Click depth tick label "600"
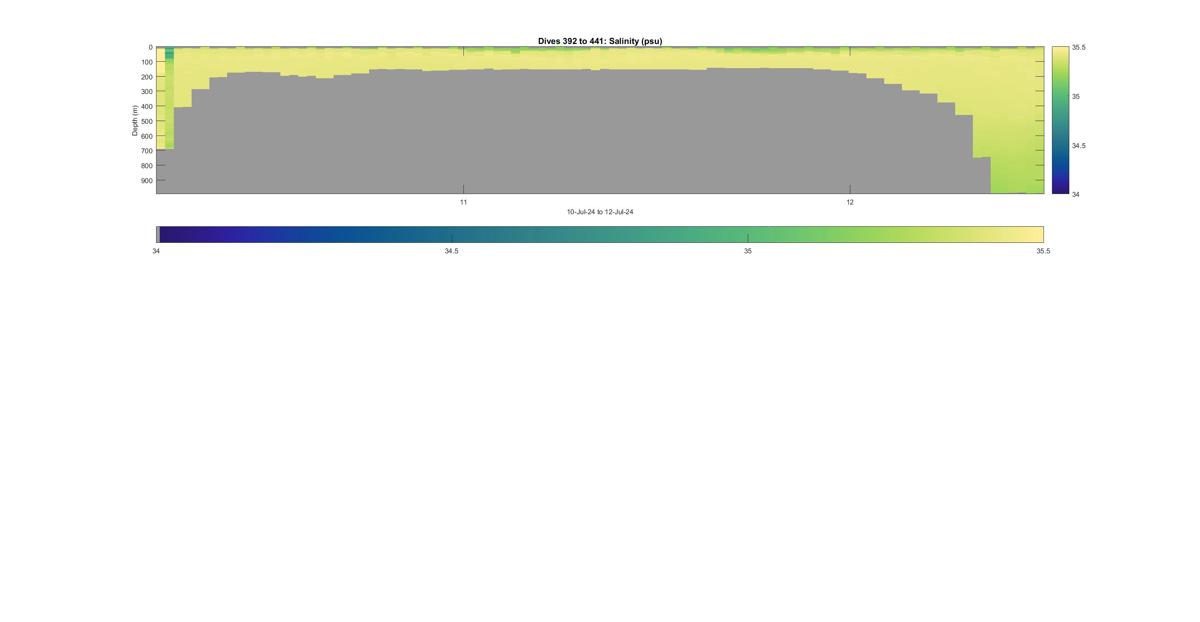 pos(146,136)
